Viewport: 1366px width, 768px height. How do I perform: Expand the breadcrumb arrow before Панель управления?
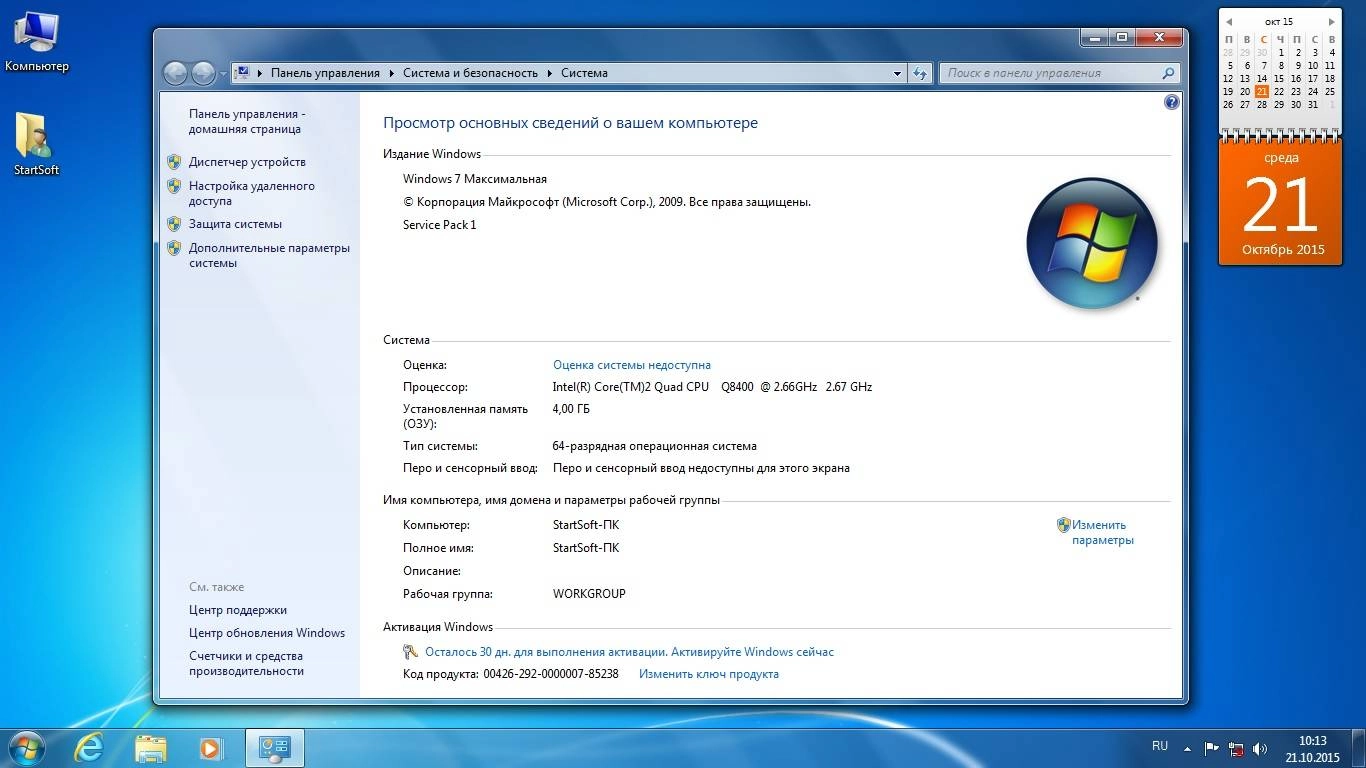coord(260,73)
